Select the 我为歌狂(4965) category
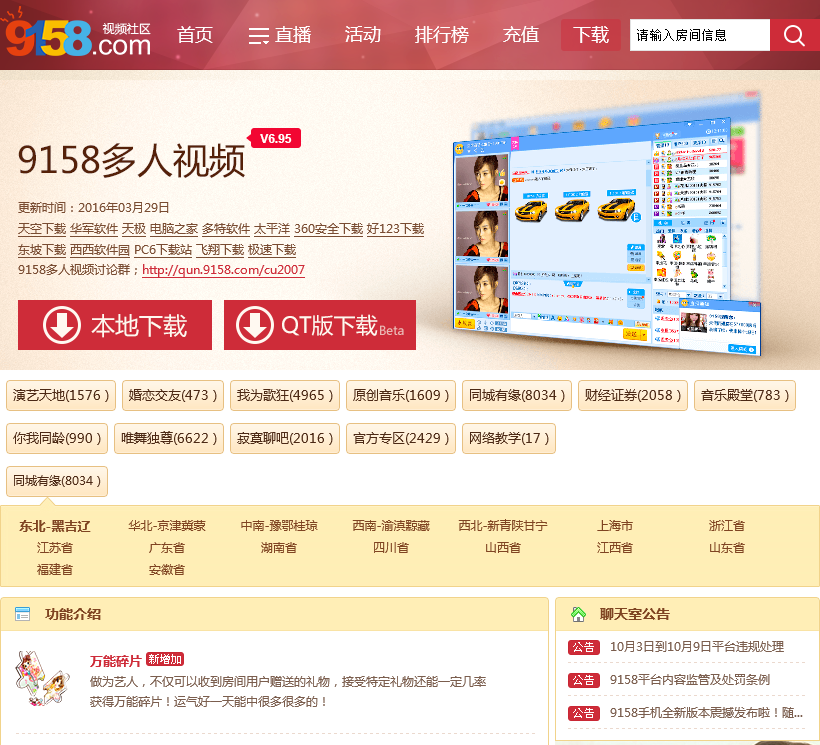The width and height of the screenshot is (820, 745). 285,395
